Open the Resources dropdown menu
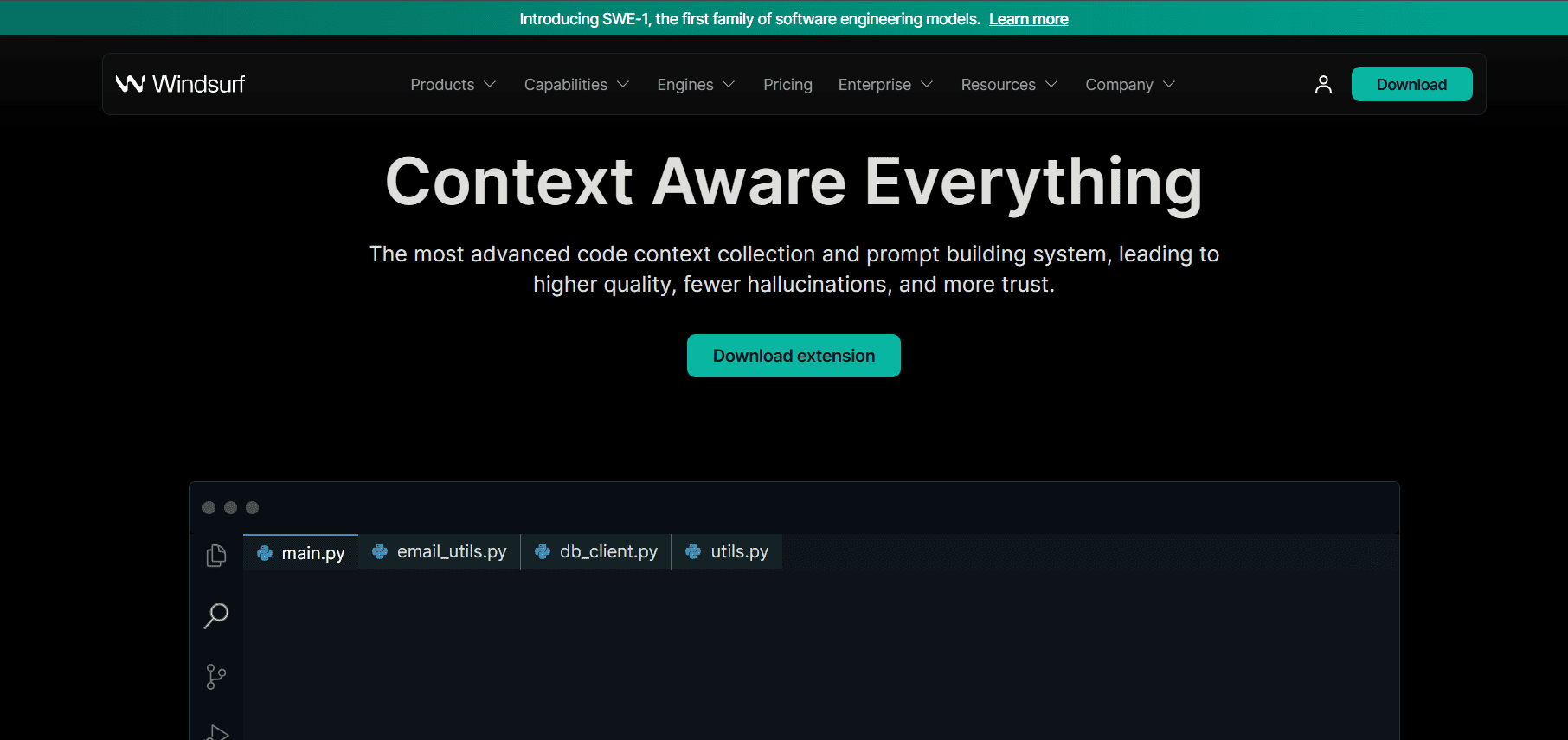 1009,85
